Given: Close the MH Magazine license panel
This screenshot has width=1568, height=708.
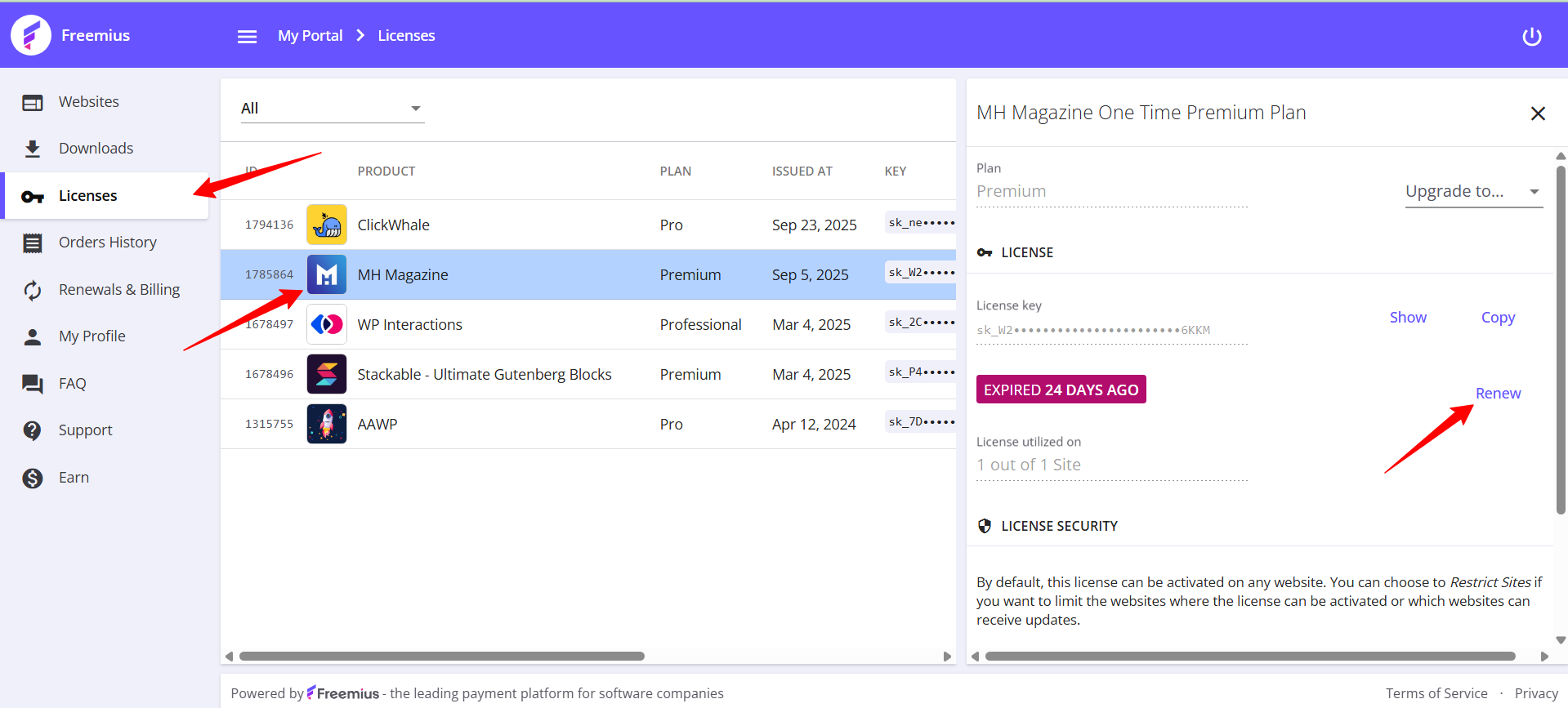Looking at the screenshot, I should tap(1537, 114).
